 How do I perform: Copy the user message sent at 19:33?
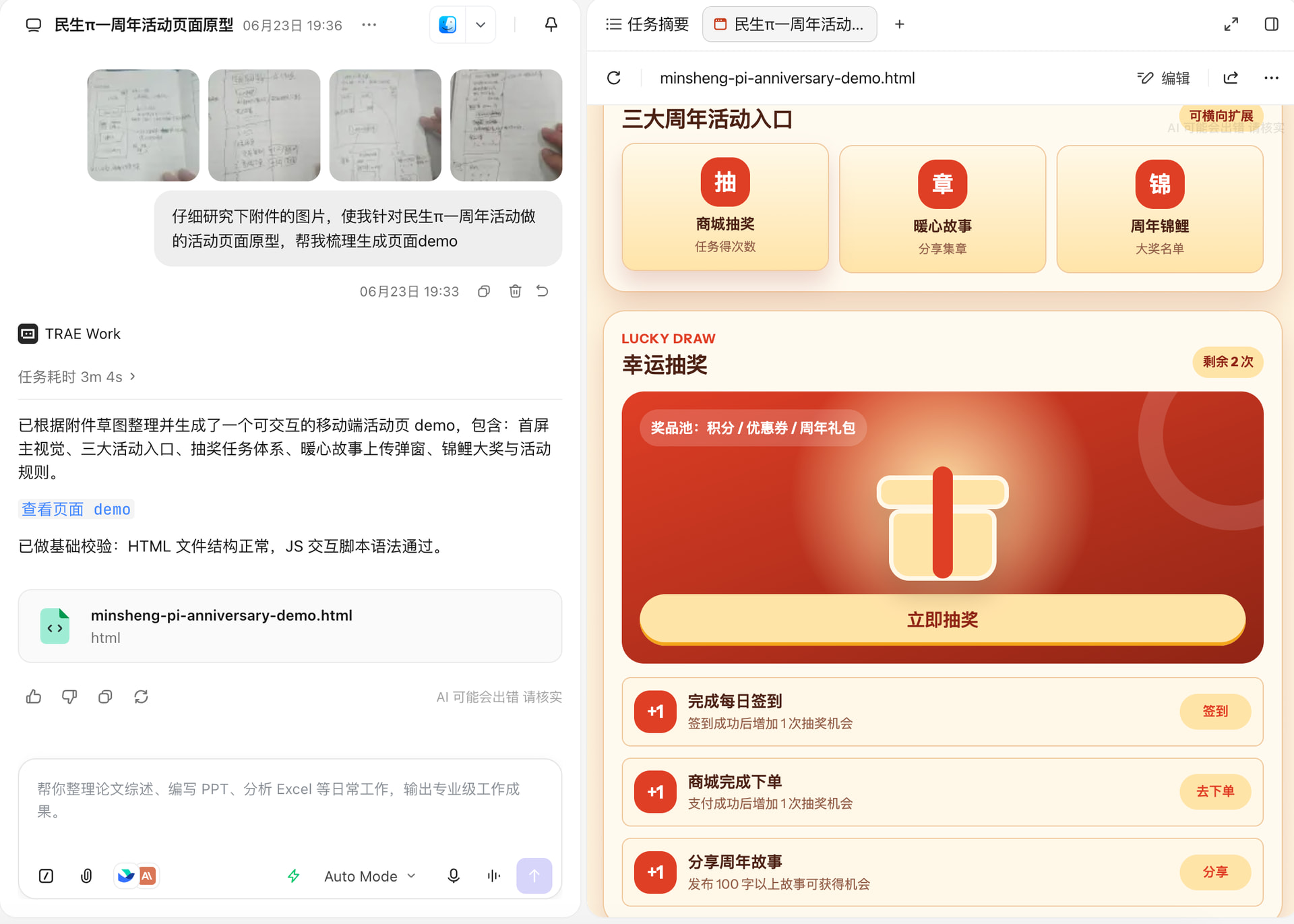(483, 292)
